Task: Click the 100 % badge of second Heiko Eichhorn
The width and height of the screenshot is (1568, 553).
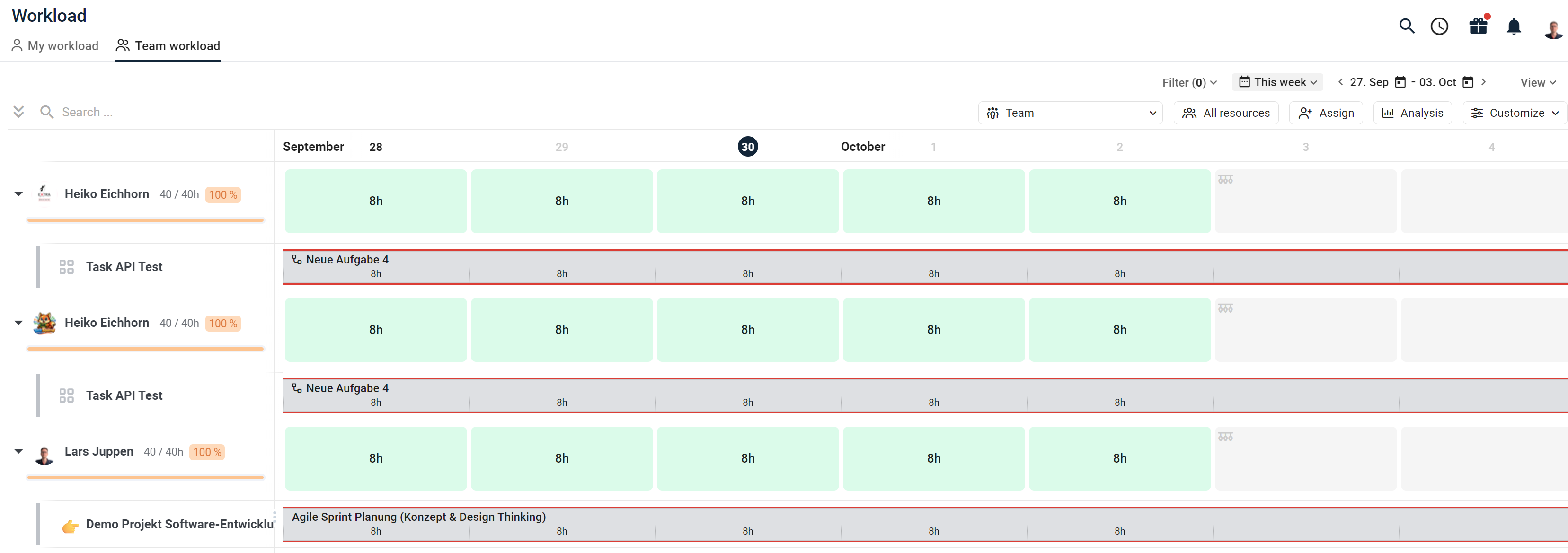Action: (x=223, y=324)
